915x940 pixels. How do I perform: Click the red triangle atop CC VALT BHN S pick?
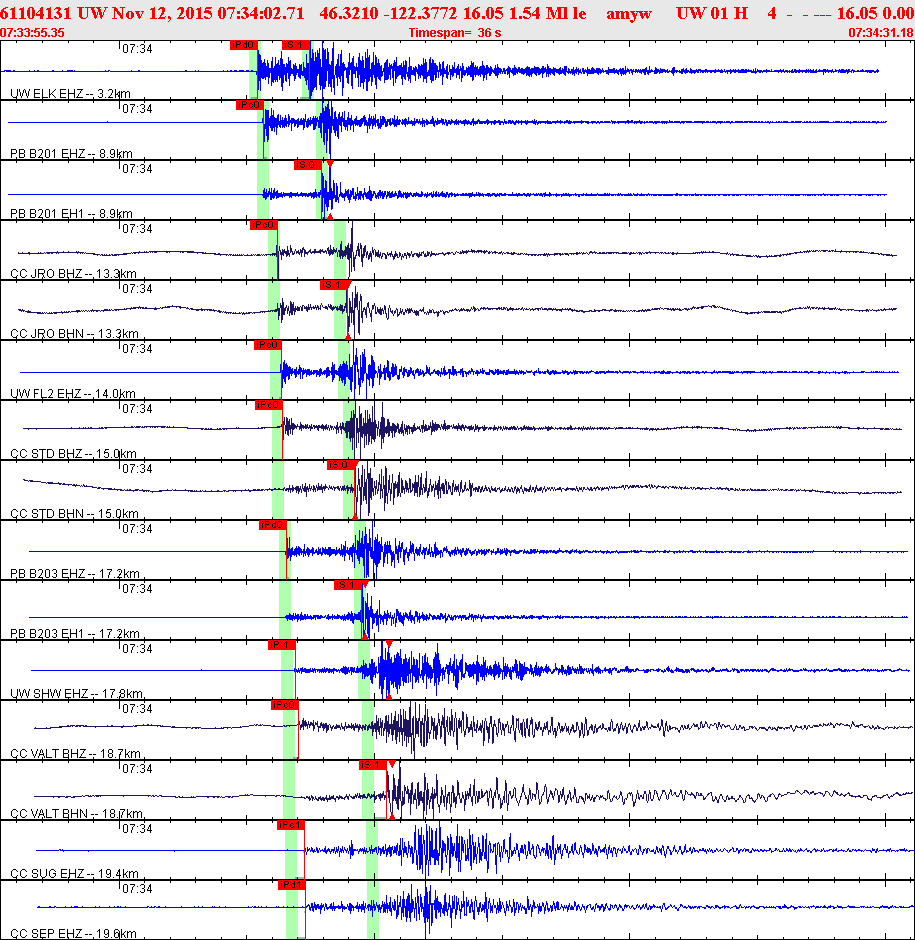click(x=392, y=764)
